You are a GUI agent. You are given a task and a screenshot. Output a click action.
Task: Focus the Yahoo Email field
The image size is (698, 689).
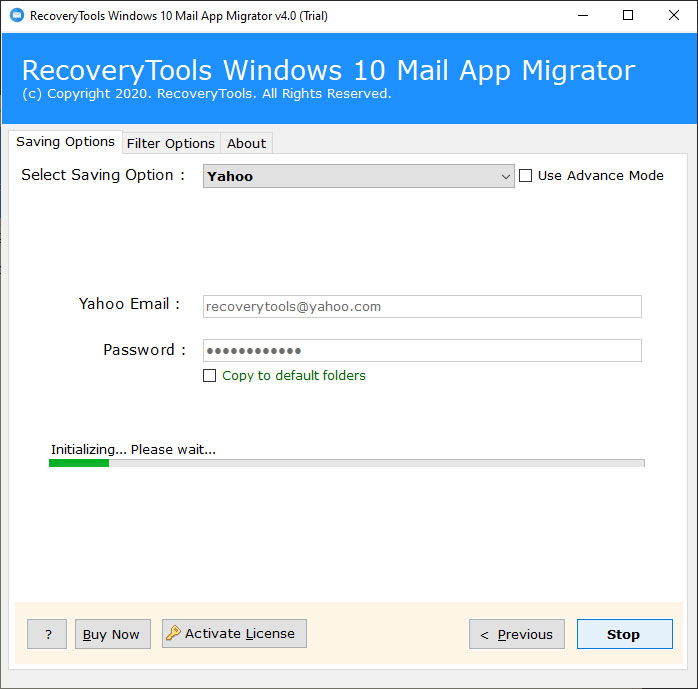(422, 306)
